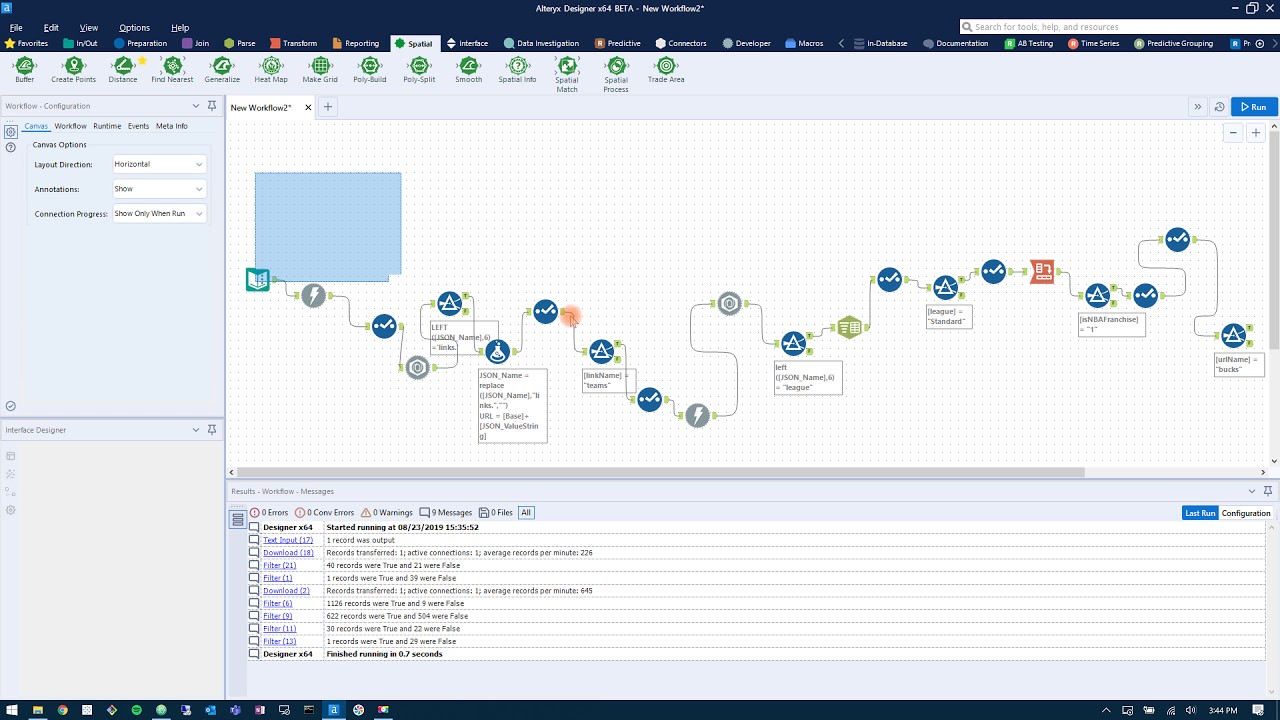
Task: Collapse Interface Designer panel chevron
Action: pos(196,430)
